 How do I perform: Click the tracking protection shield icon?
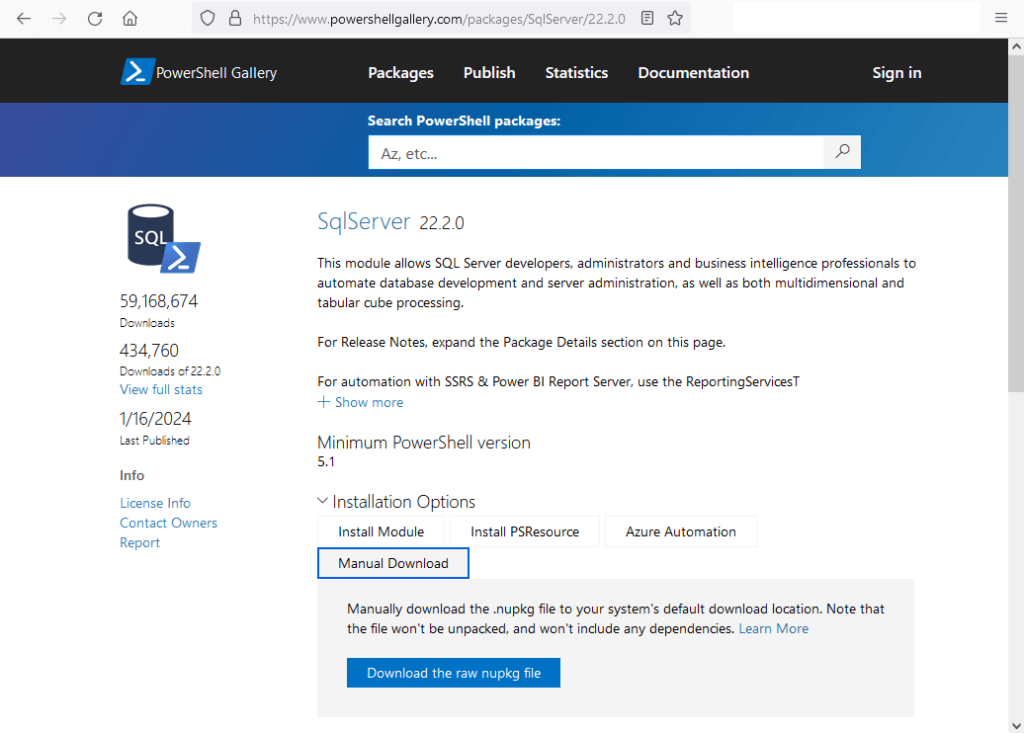[207, 17]
